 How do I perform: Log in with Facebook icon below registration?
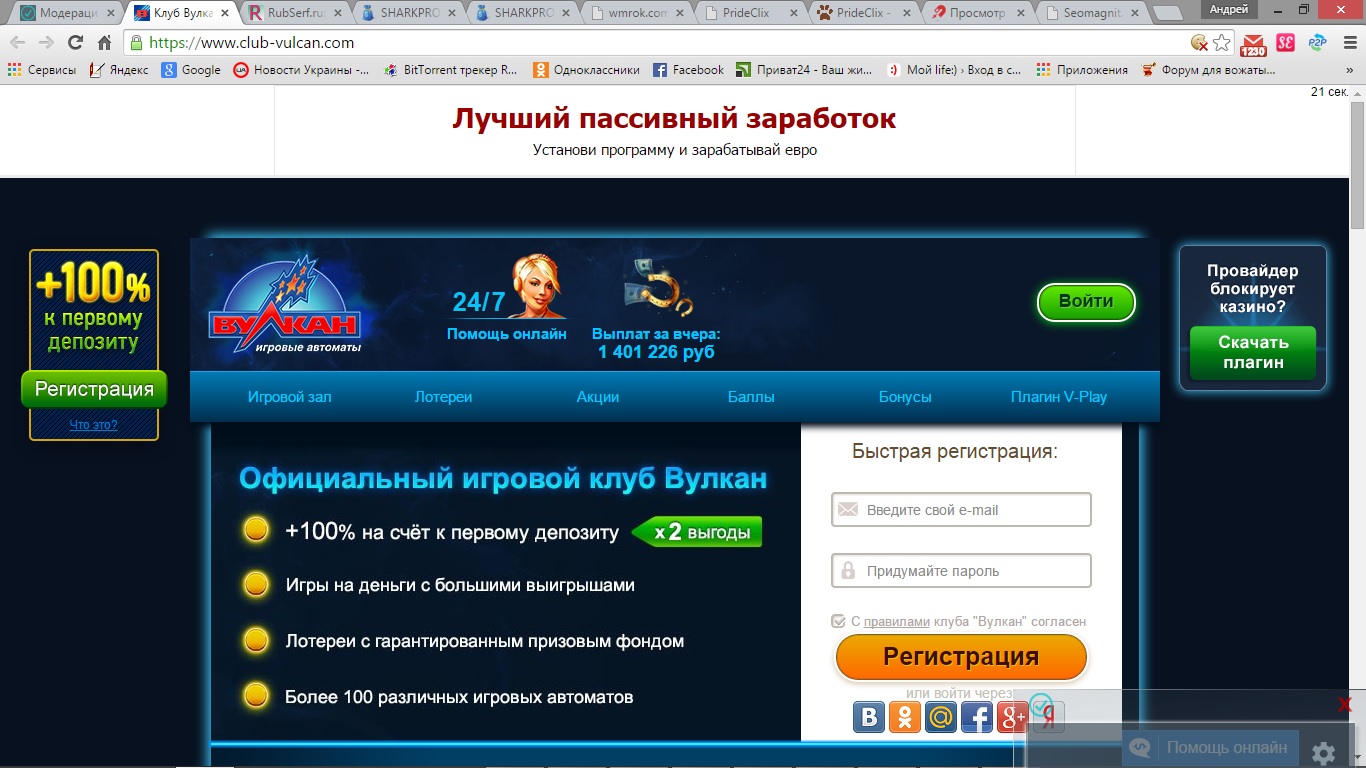click(x=977, y=717)
